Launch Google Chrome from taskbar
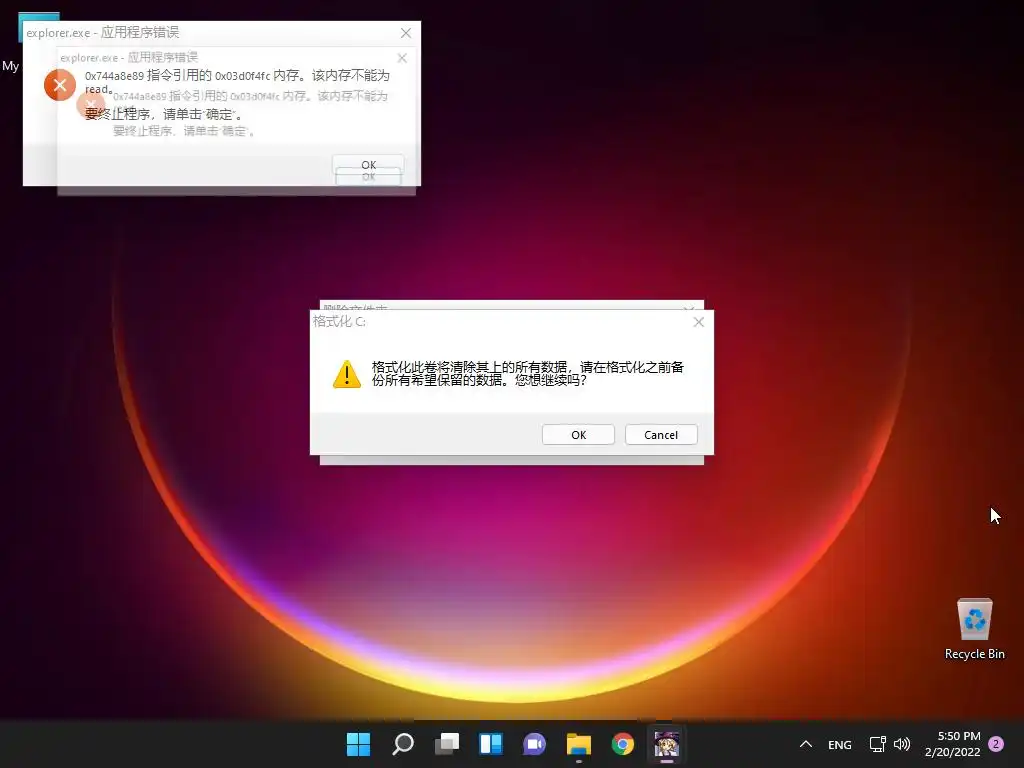This screenshot has width=1024, height=768. click(x=622, y=744)
